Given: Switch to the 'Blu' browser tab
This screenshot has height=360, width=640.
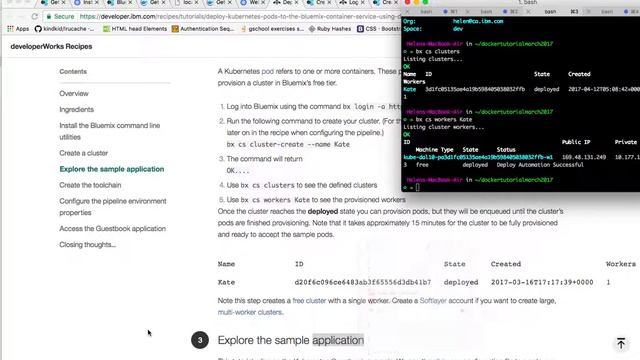Looking at the screenshot, I should pos(120,3).
